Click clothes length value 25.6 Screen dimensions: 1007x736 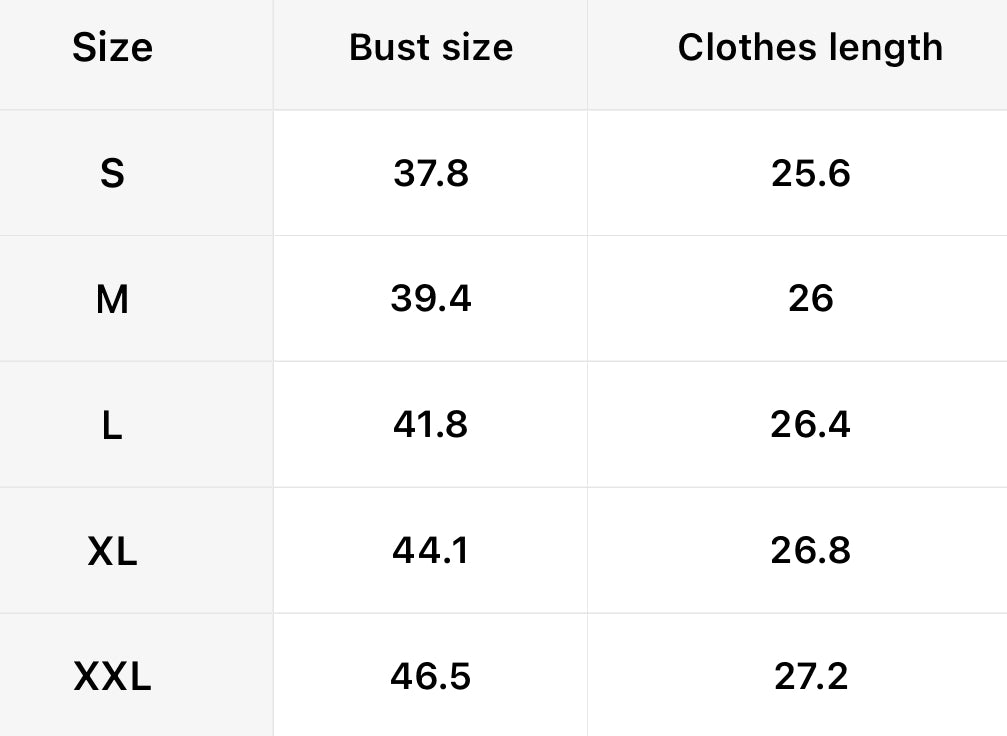click(810, 174)
